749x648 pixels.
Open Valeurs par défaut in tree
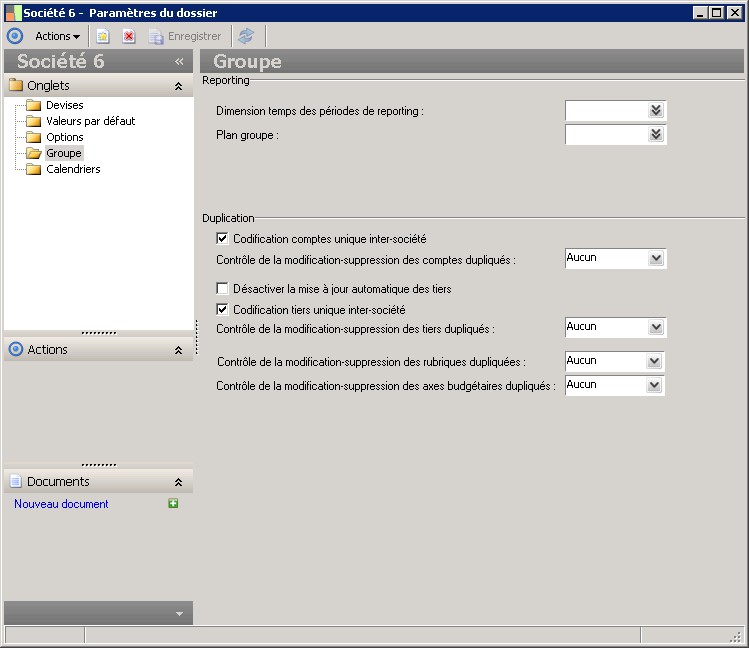pos(90,121)
